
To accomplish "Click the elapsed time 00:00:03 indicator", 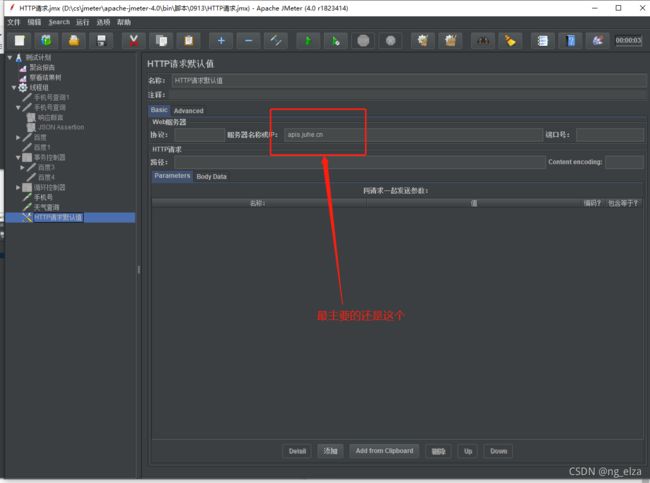I will coord(628,40).
